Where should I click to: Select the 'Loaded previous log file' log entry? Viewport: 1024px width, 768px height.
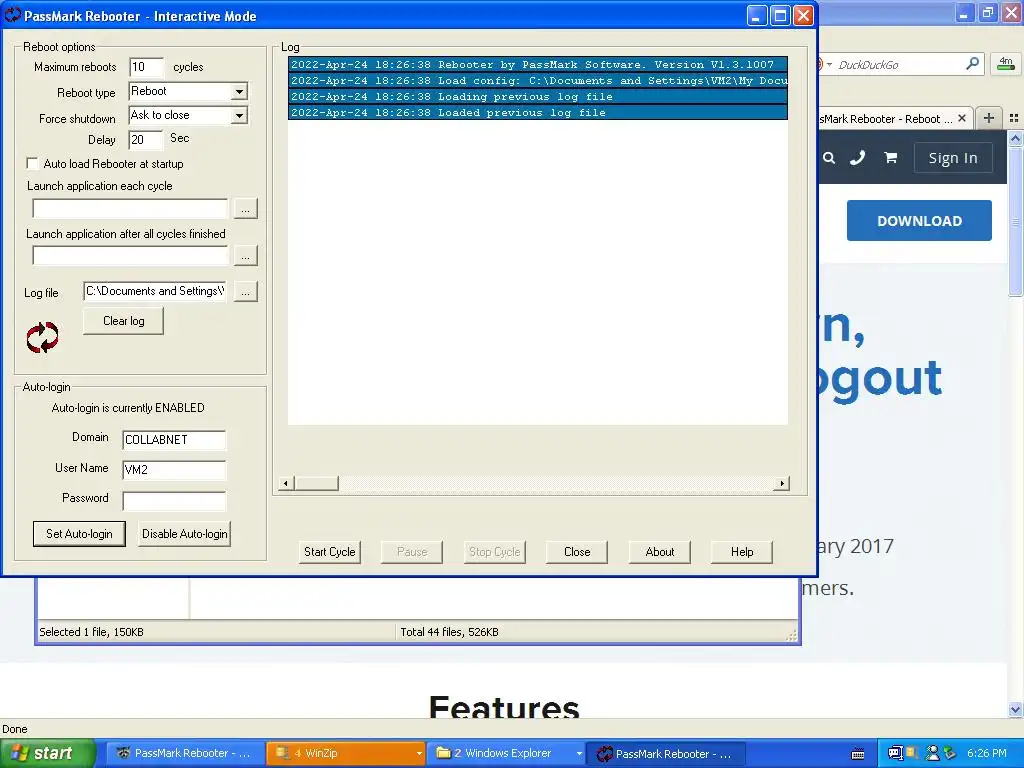click(537, 112)
